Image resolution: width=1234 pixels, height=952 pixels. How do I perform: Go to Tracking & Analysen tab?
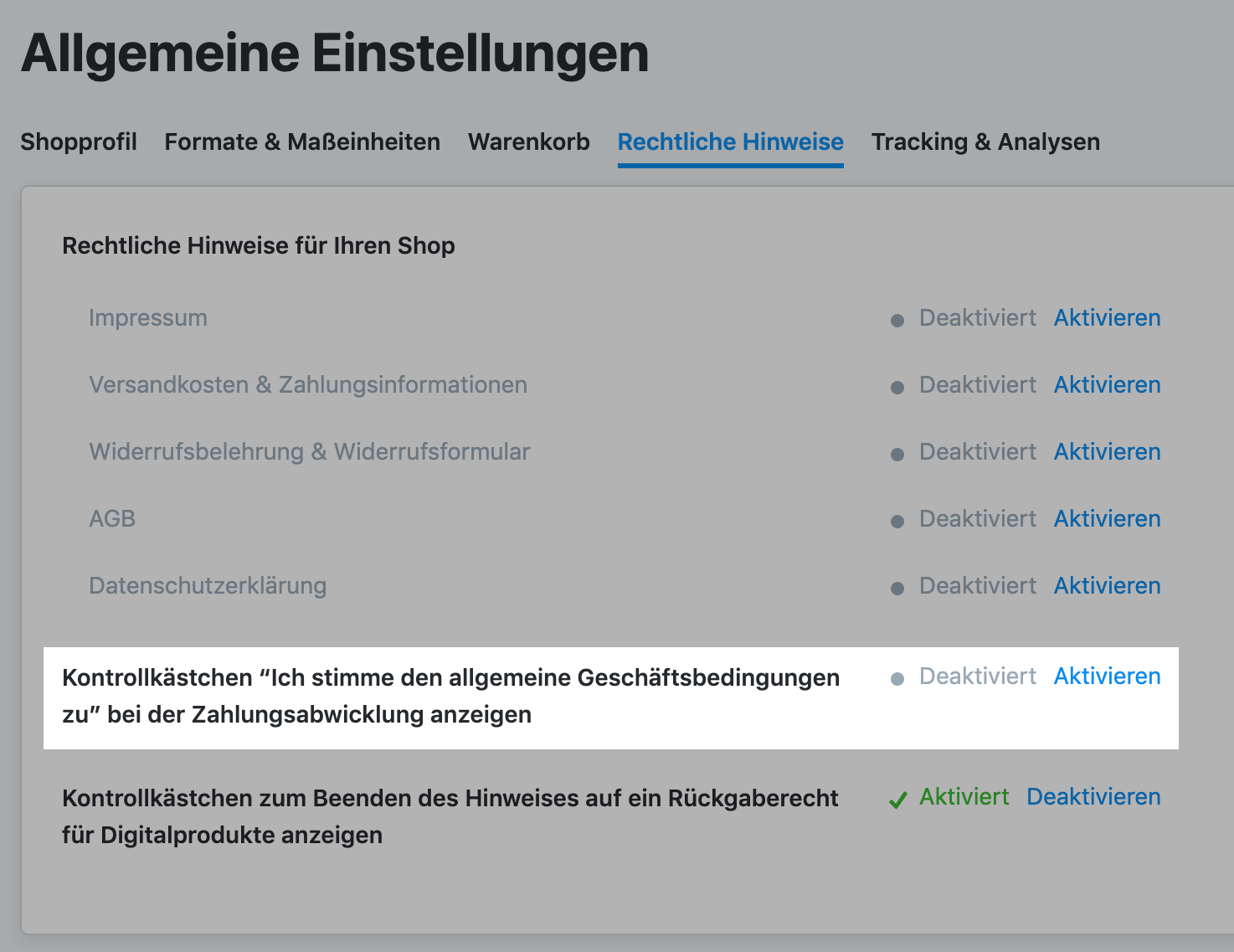click(x=985, y=142)
